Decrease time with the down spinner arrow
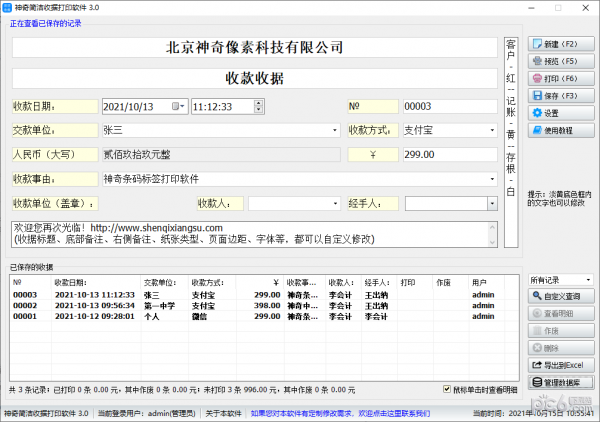The image size is (600, 422). pos(259,110)
